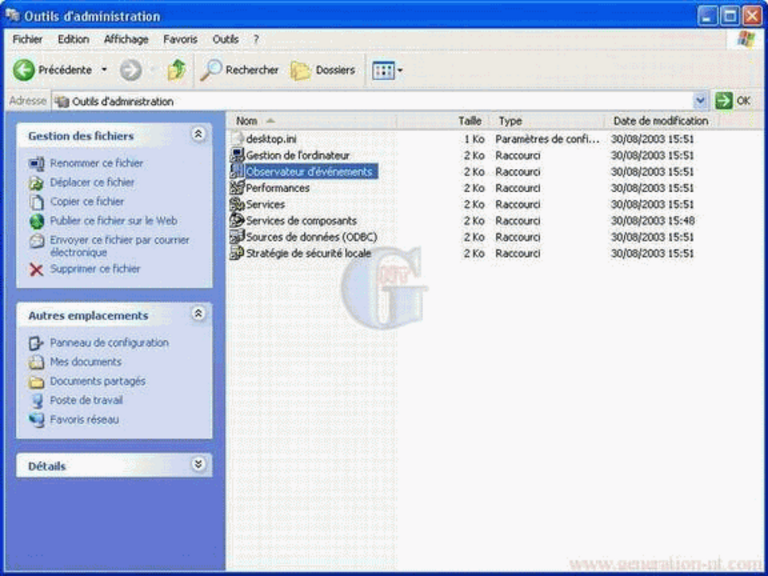The image size is (768, 576).
Task: Sort by Date de modification header
Action: 661,120
